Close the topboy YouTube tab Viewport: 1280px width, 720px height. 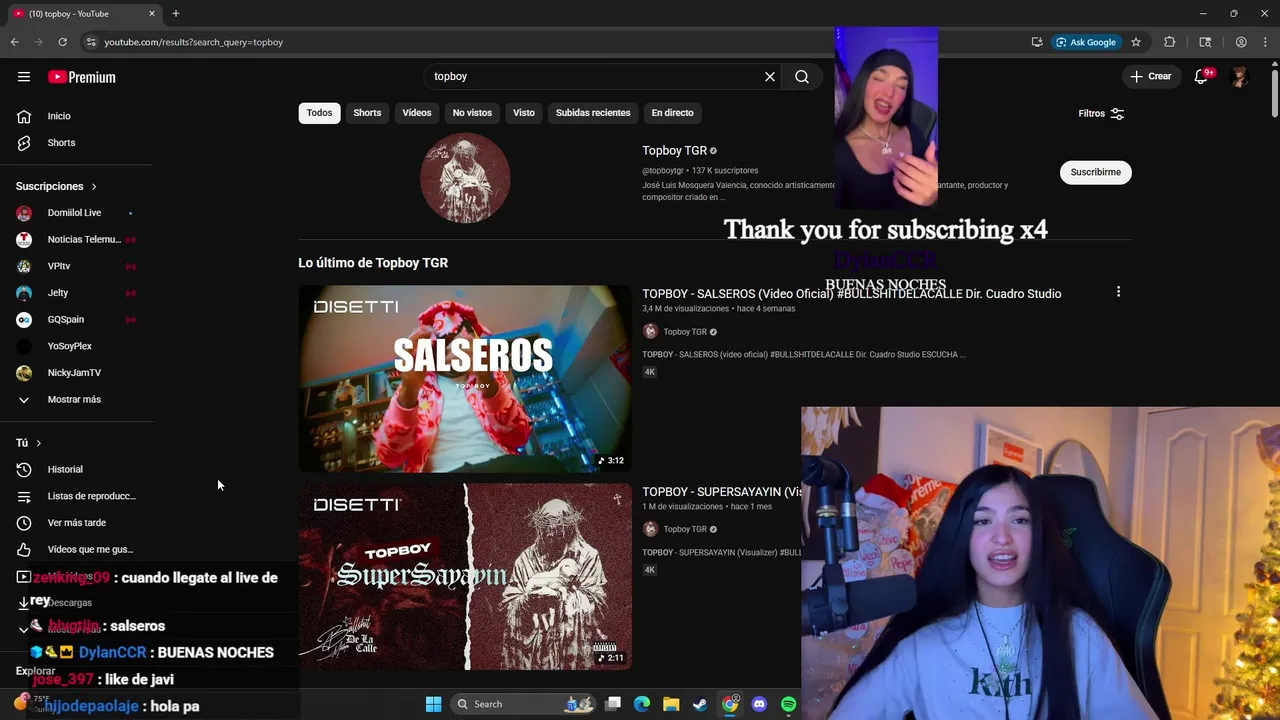(x=152, y=13)
